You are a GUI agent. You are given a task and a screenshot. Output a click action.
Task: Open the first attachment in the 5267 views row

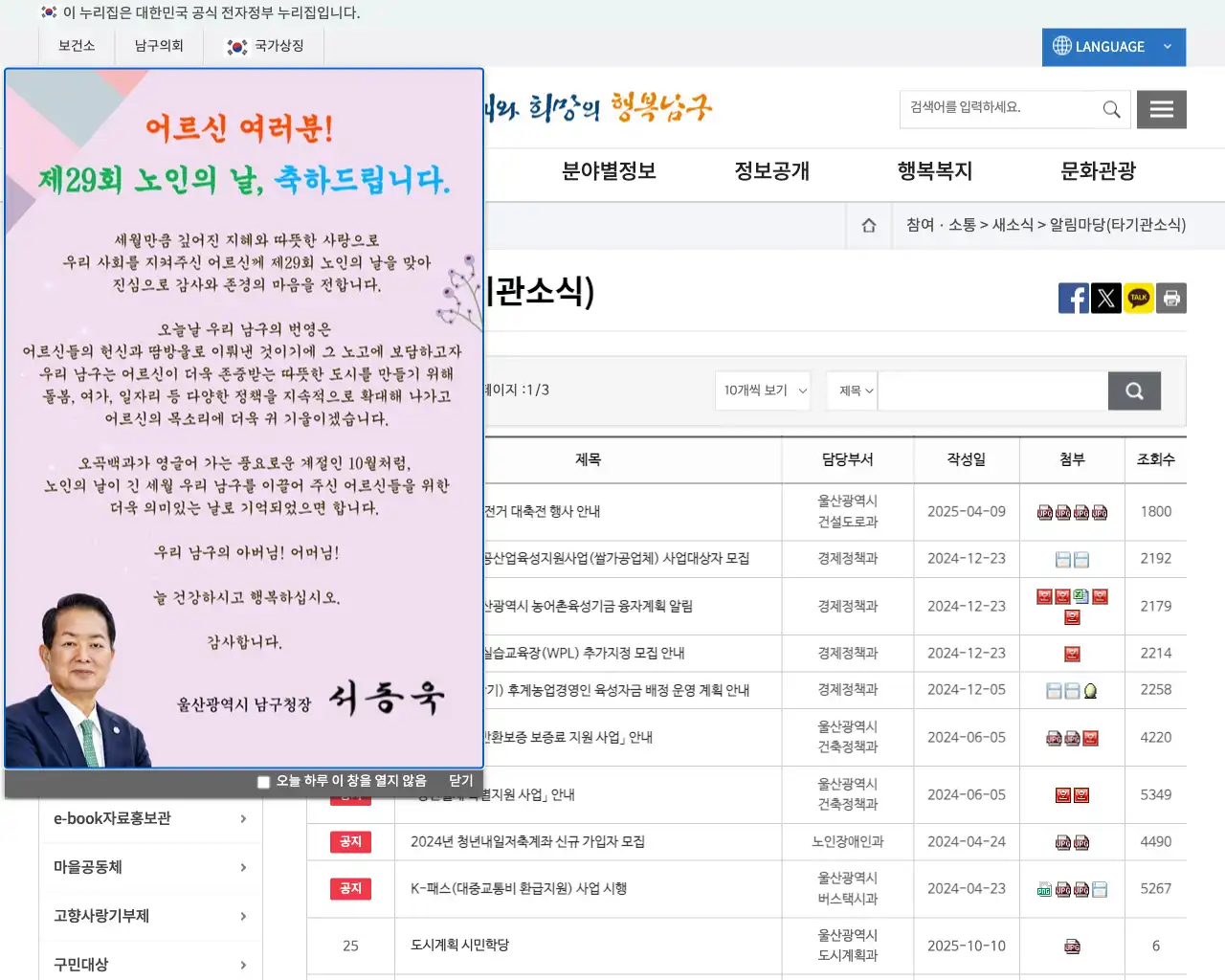[1044, 889]
